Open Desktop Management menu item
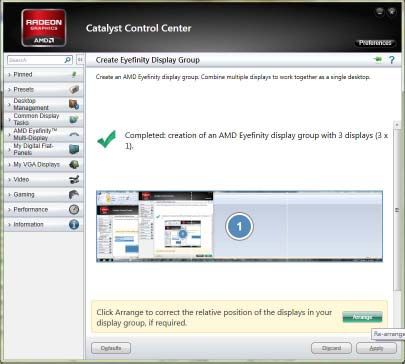405x364 pixels. point(43,104)
